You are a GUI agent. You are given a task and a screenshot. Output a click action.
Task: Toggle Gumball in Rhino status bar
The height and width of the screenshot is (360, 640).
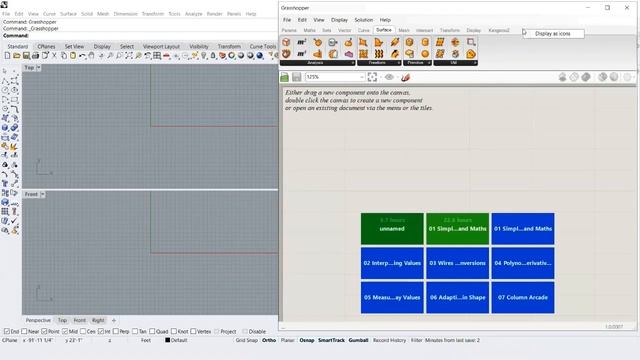pos(358,340)
